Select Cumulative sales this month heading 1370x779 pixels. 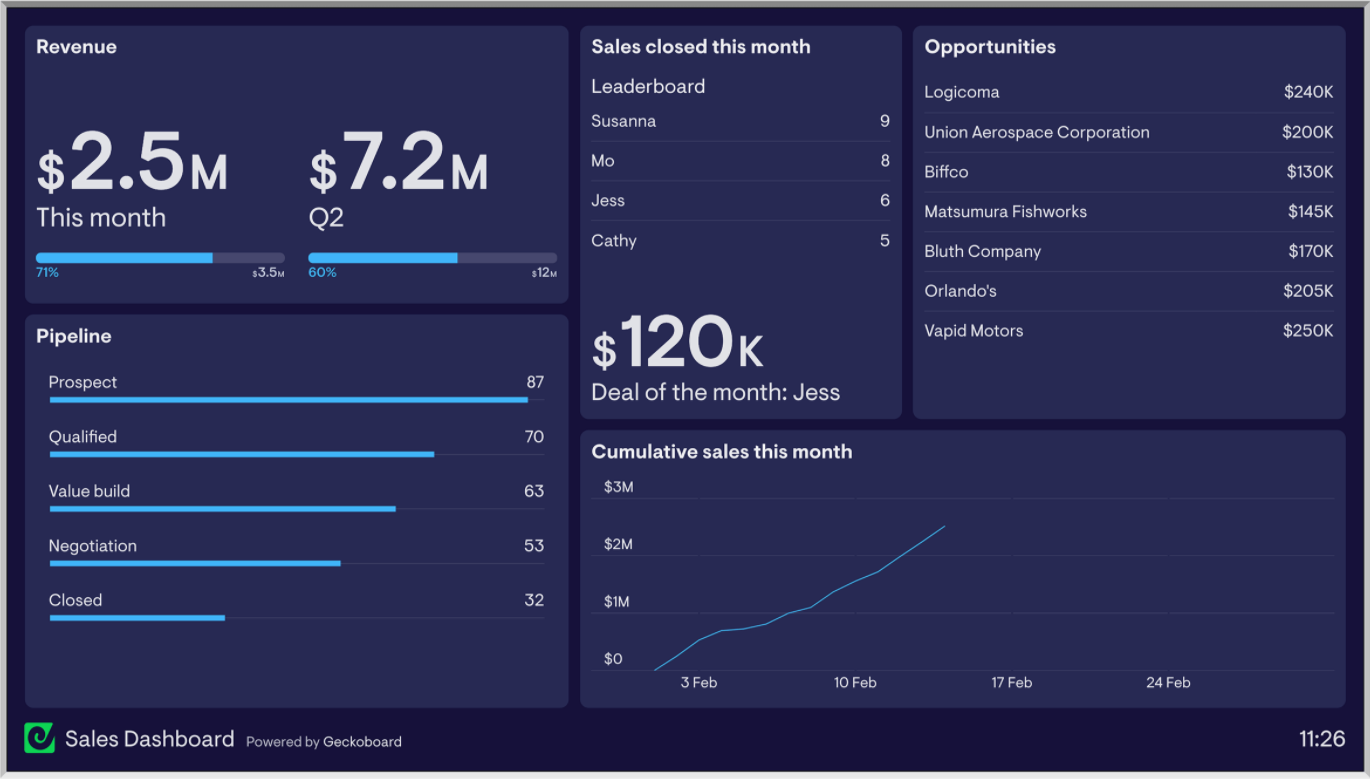pos(722,452)
